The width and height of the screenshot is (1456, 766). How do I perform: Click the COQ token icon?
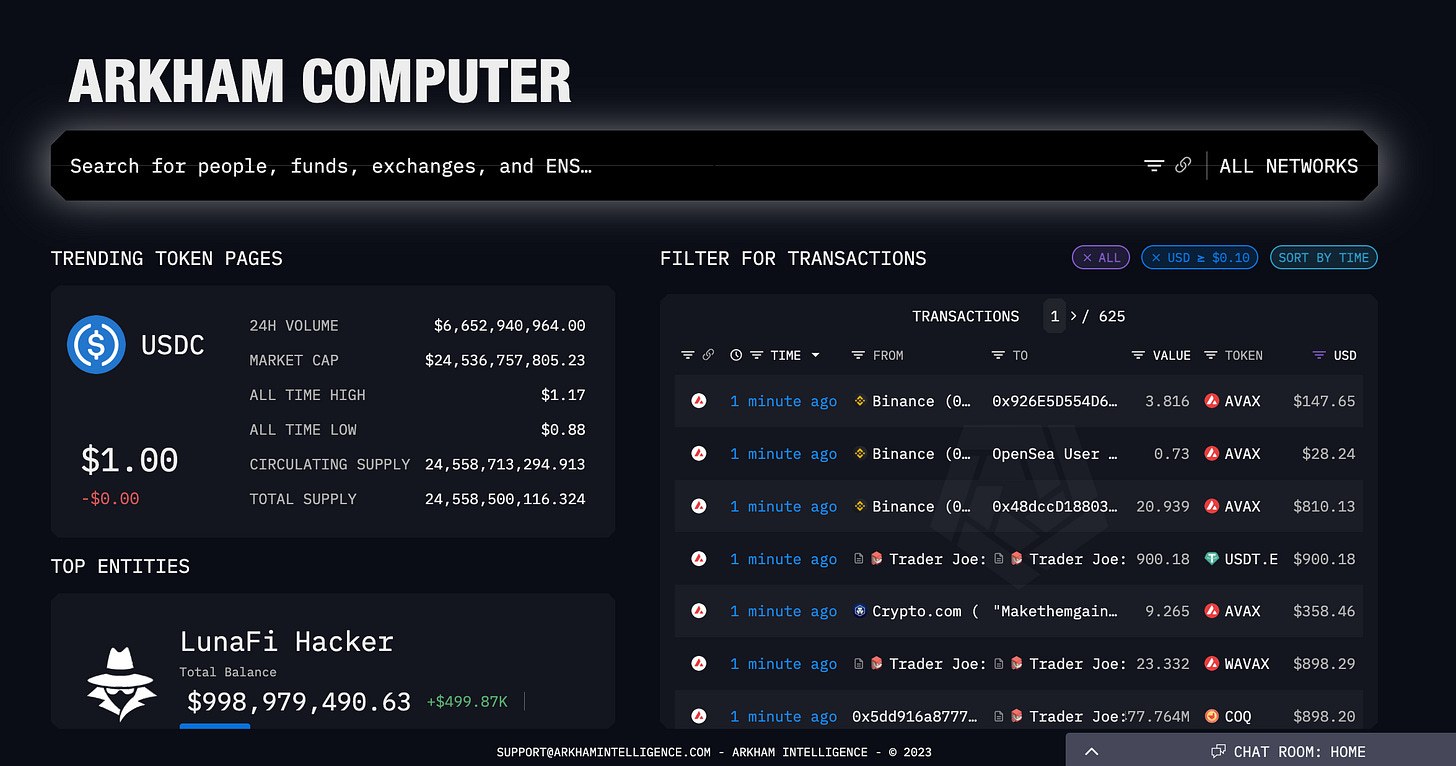coord(1212,716)
